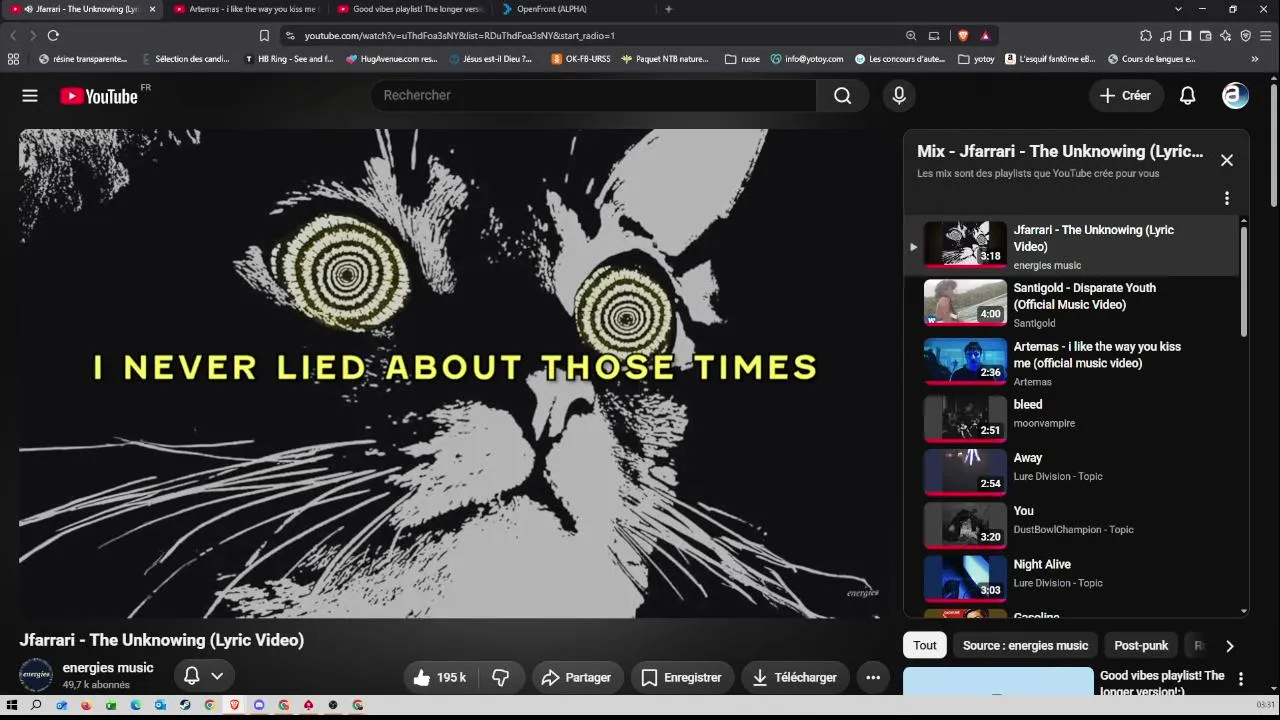Focus the Rechercher search field
This screenshot has width=1280, height=720.
pos(594,95)
